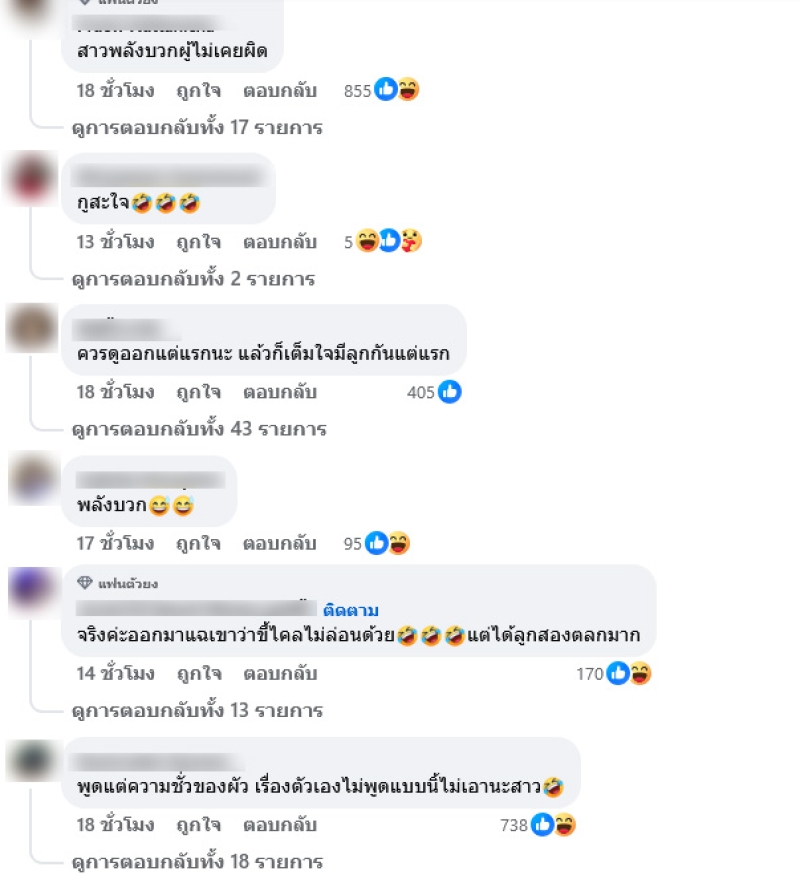The width and height of the screenshot is (800, 875).
Task: Open the reaction emojis next to count 5
Action: (x=389, y=241)
